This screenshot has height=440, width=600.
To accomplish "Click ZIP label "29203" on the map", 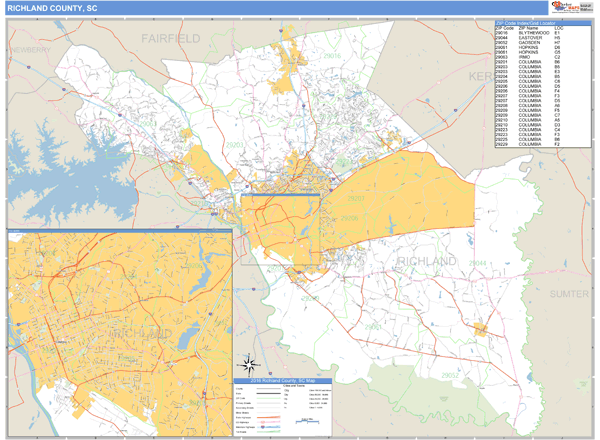I will pyautogui.click(x=234, y=145).
